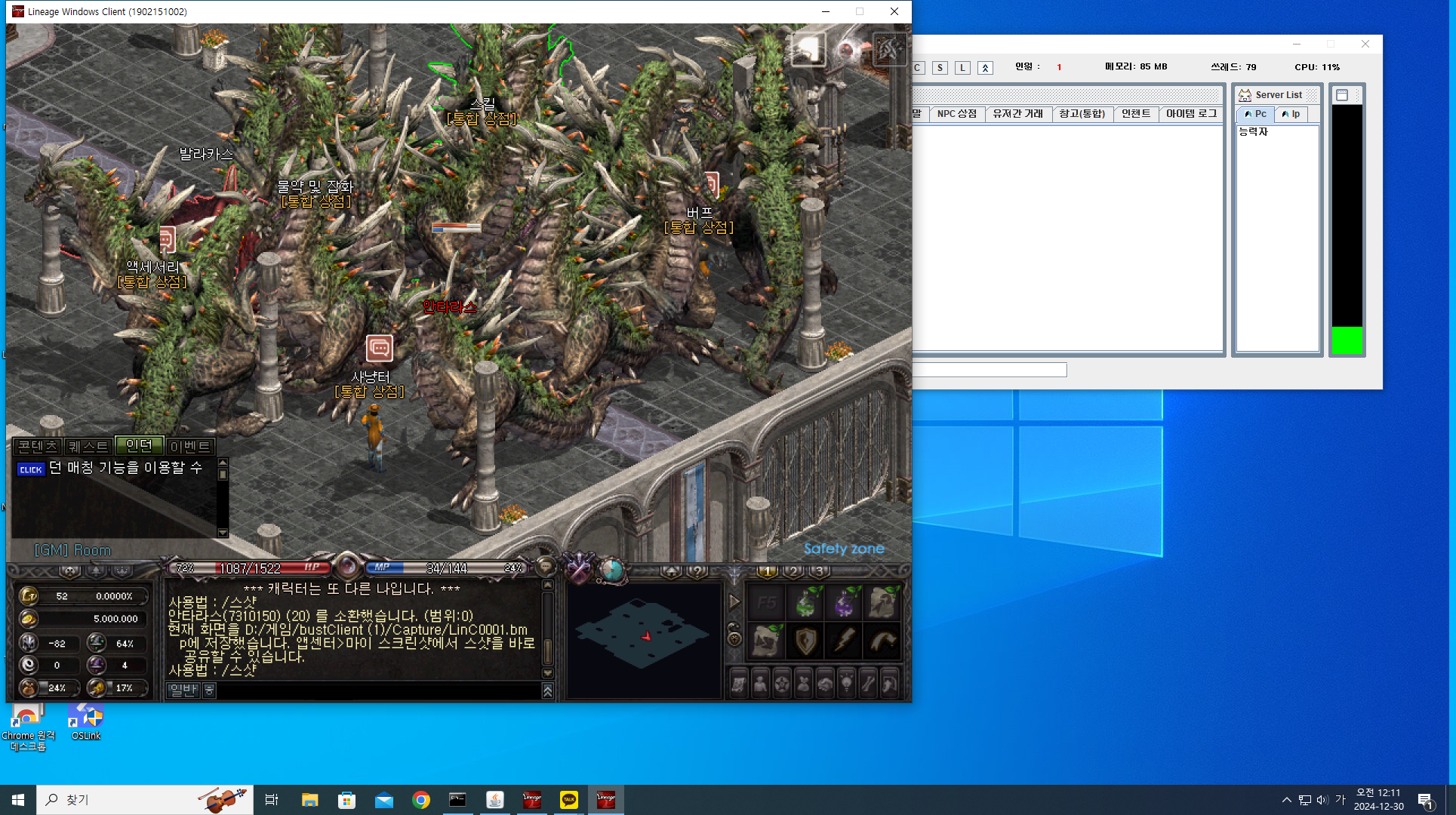Image resolution: width=1456 pixels, height=815 pixels.
Task: Open the NPC 상점 tab
Action: tap(957, 114)
